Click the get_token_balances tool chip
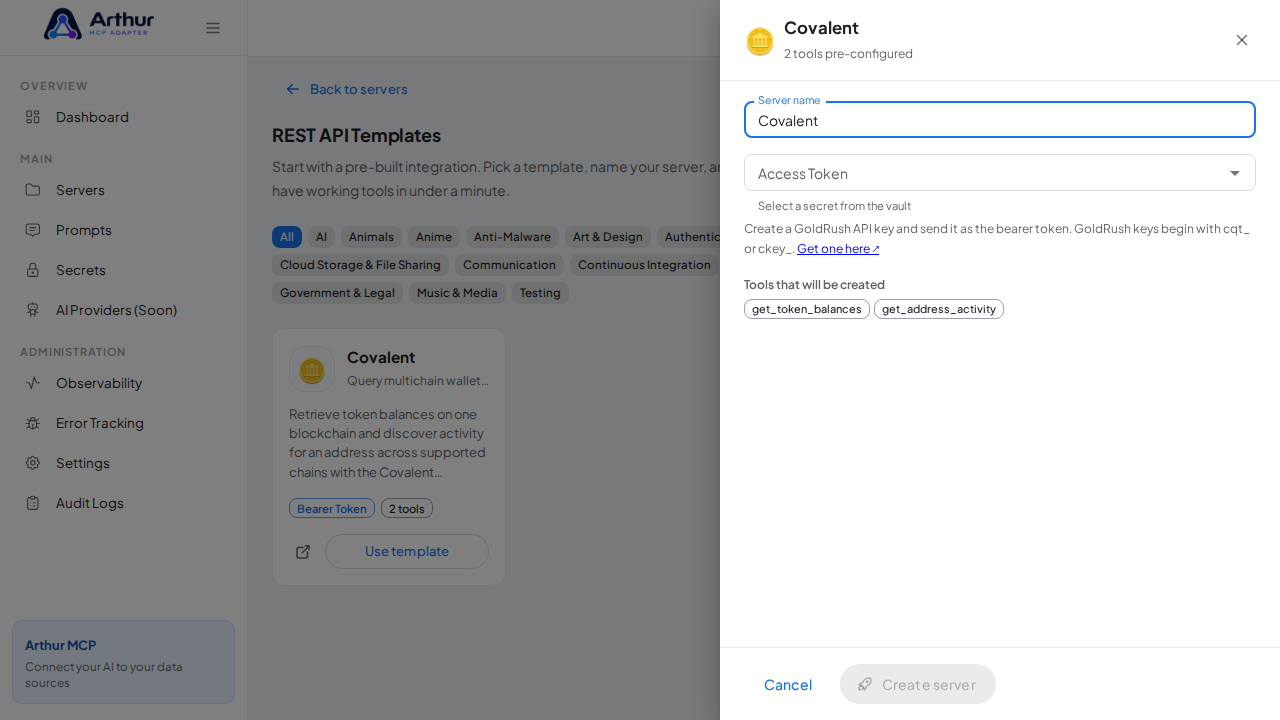Screen dimensions: 1280x720 coord(807,309)
